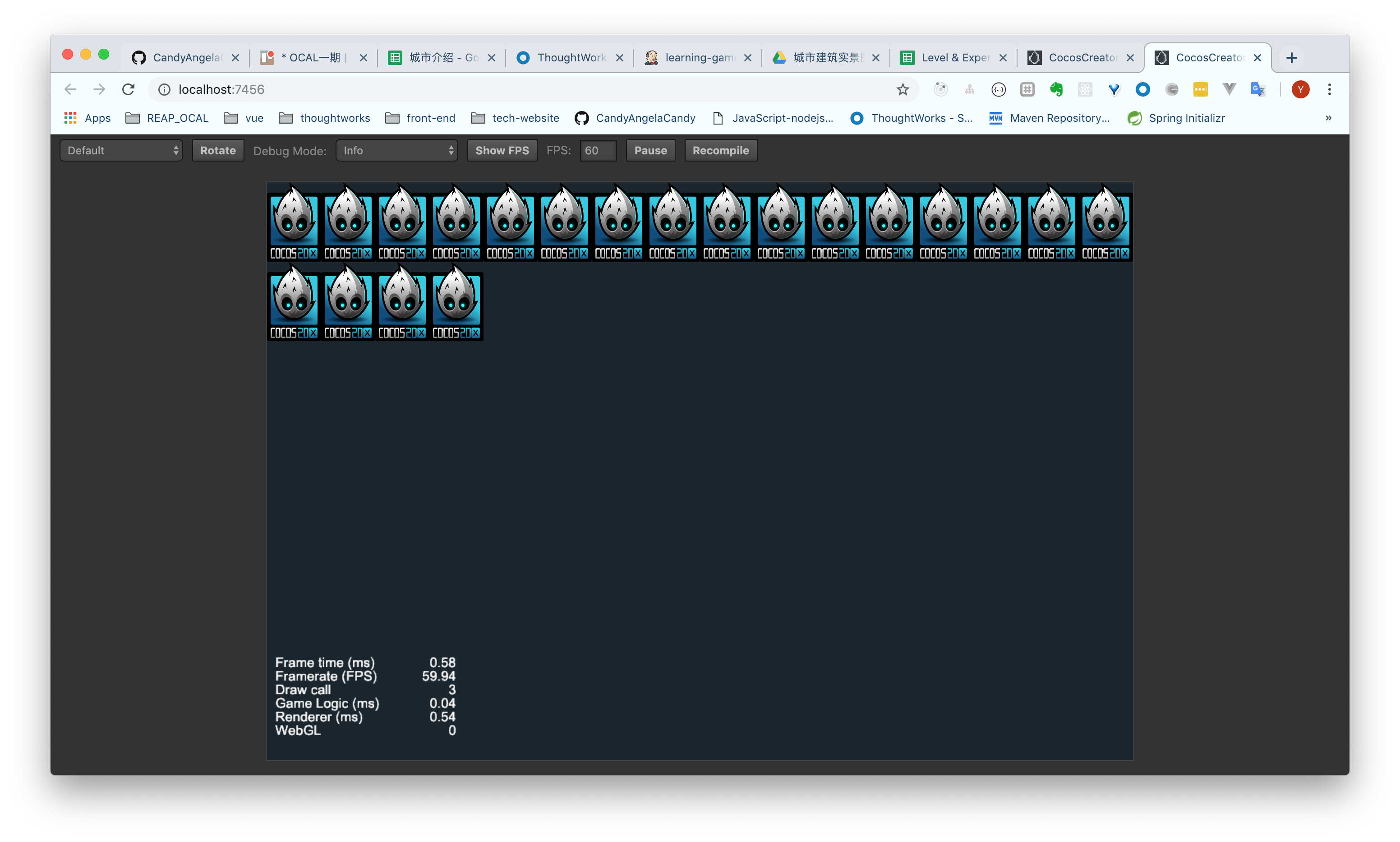Click the FPS value input field
1400x842 pixels.
tap(598, 150)
